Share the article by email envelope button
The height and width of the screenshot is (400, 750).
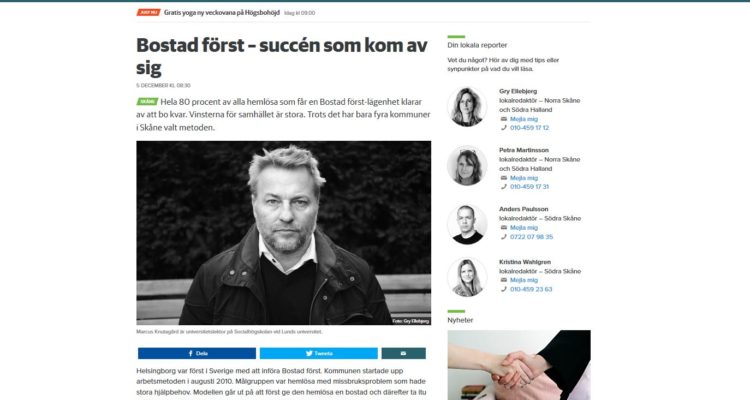click(403, 353)
